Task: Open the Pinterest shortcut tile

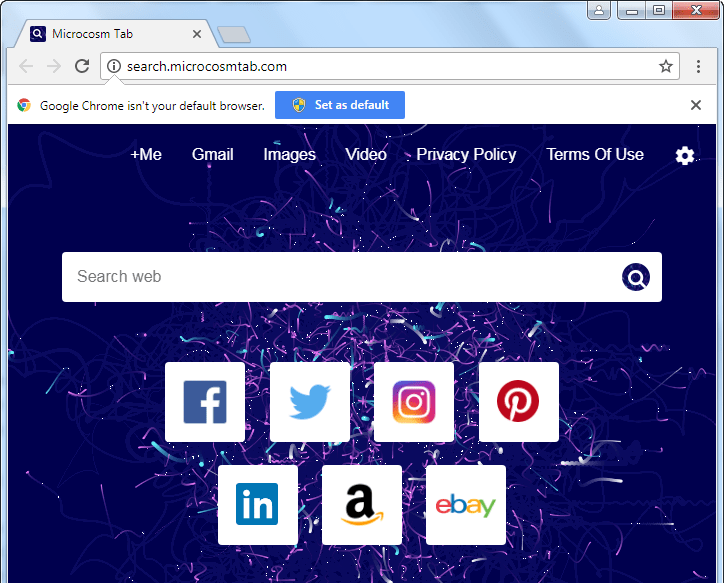Action: point(519,402)
